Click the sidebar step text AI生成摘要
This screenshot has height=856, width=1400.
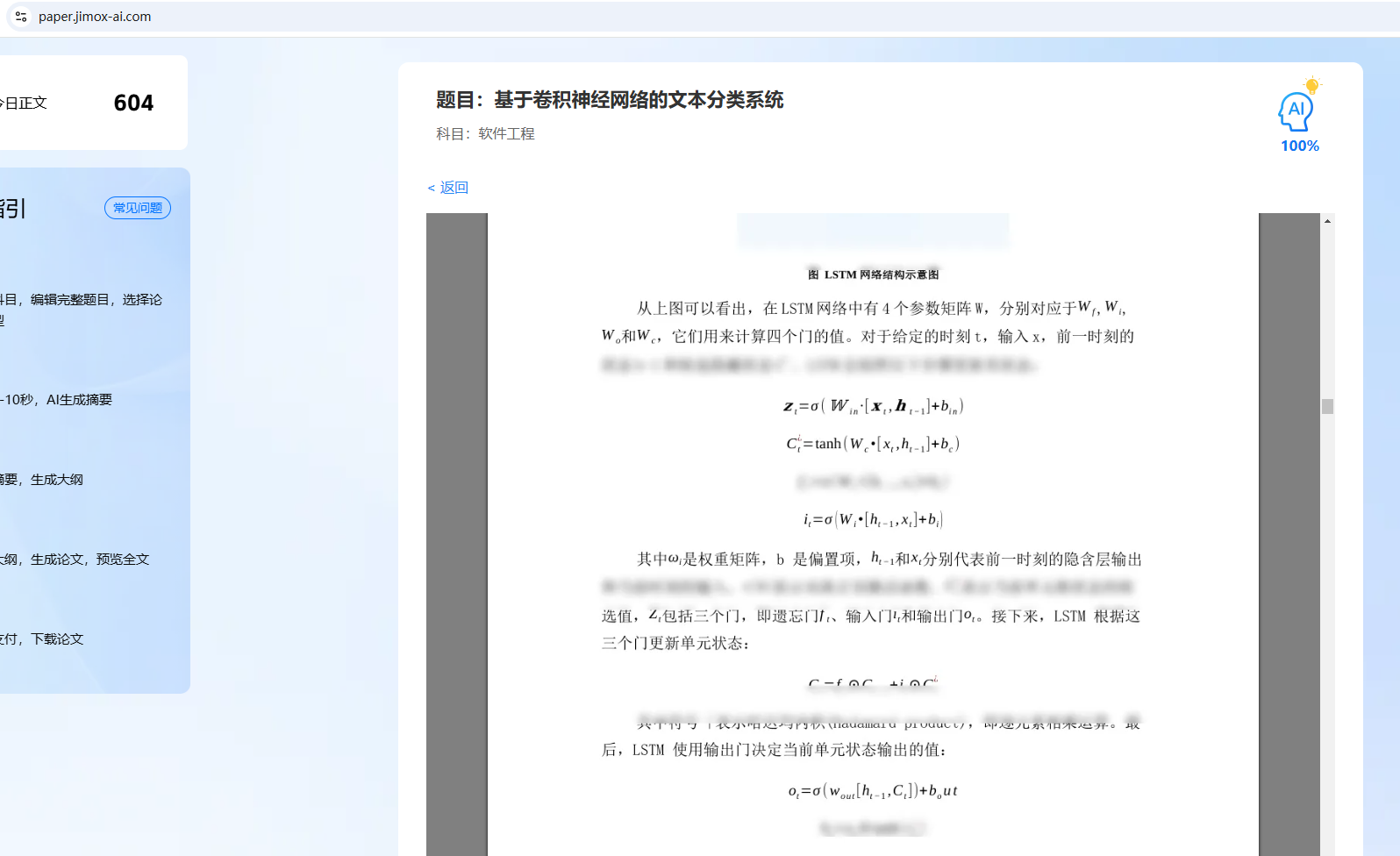click(79, 400)
